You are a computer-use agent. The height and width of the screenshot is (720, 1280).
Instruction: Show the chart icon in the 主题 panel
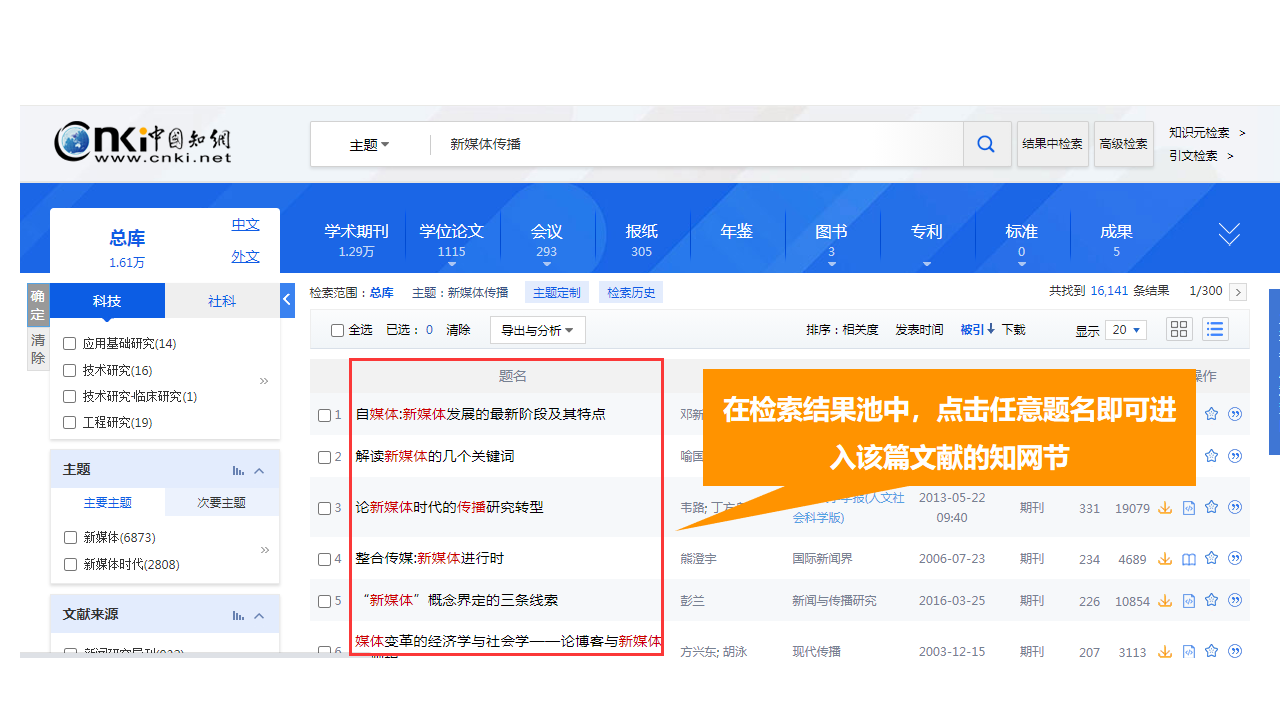tap(238, 470)
